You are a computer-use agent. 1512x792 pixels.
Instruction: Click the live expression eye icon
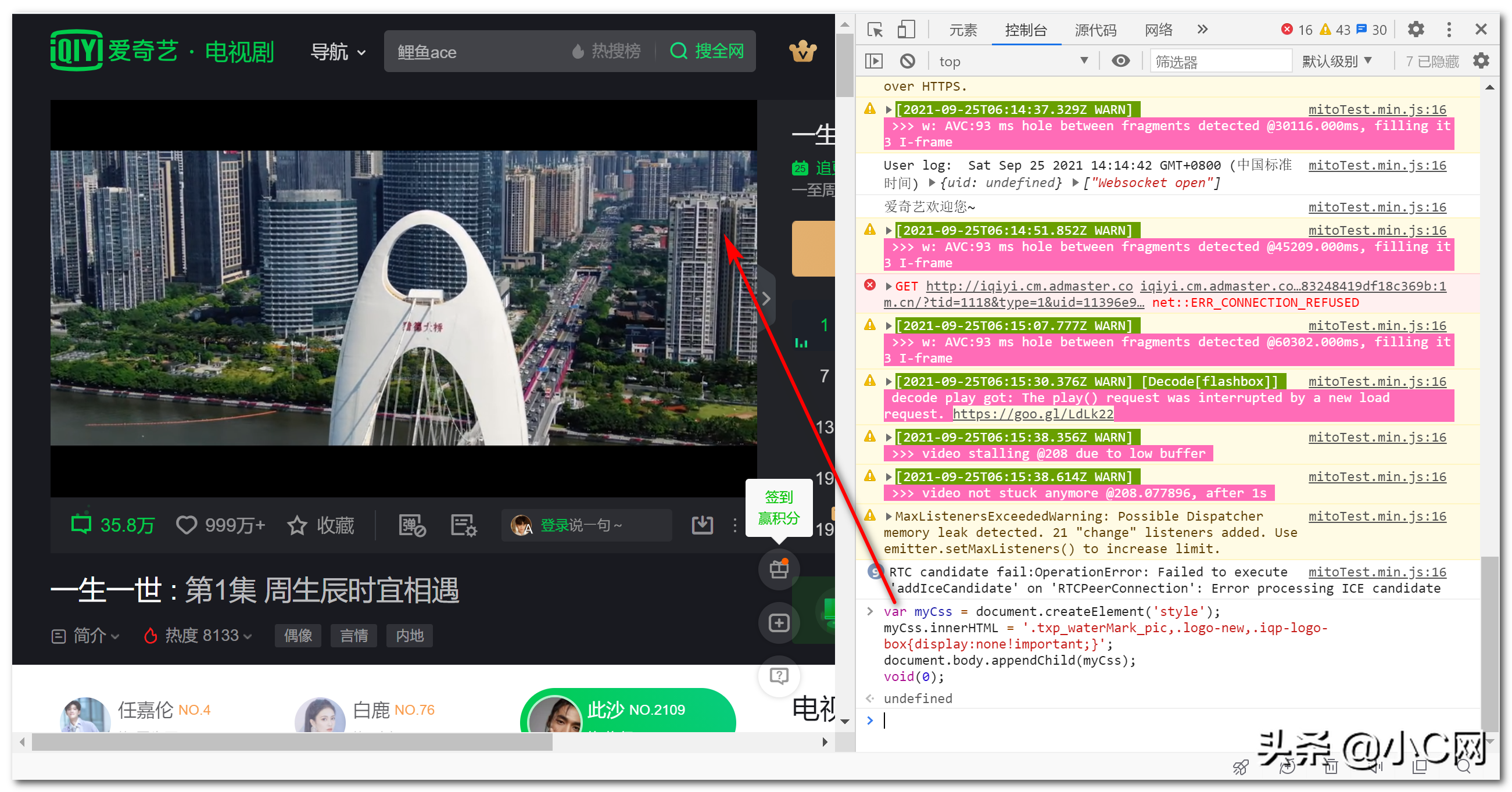click(x=1120, y=61)
